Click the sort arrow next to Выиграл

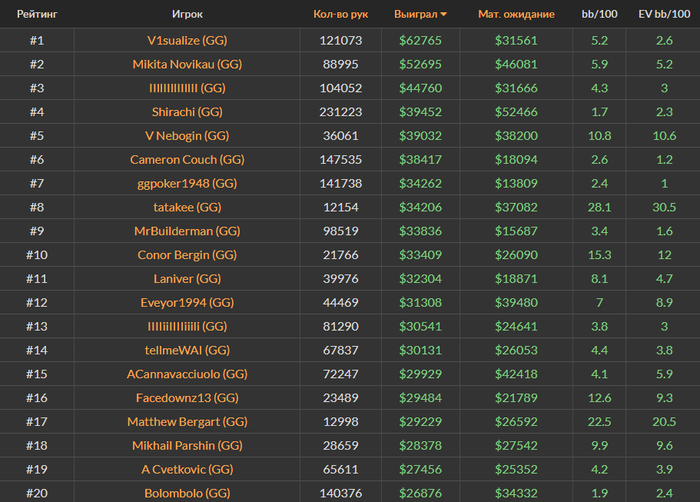coord(443,14)
